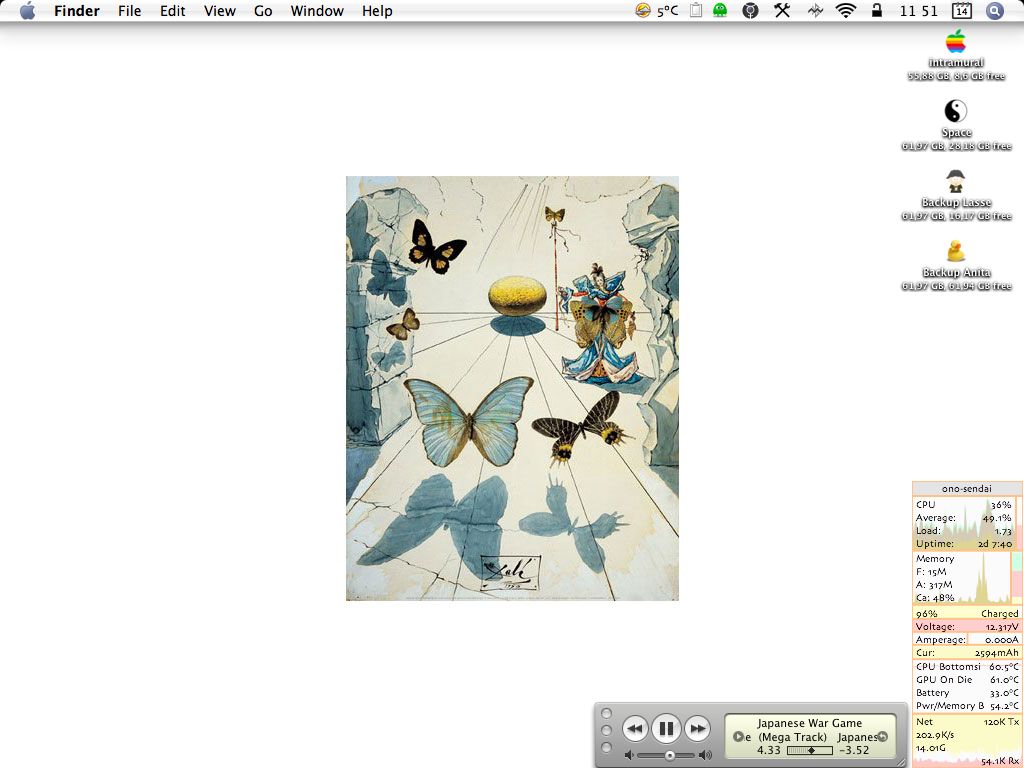
Task: Click the Memory usage graph panel
Action: 967,578
